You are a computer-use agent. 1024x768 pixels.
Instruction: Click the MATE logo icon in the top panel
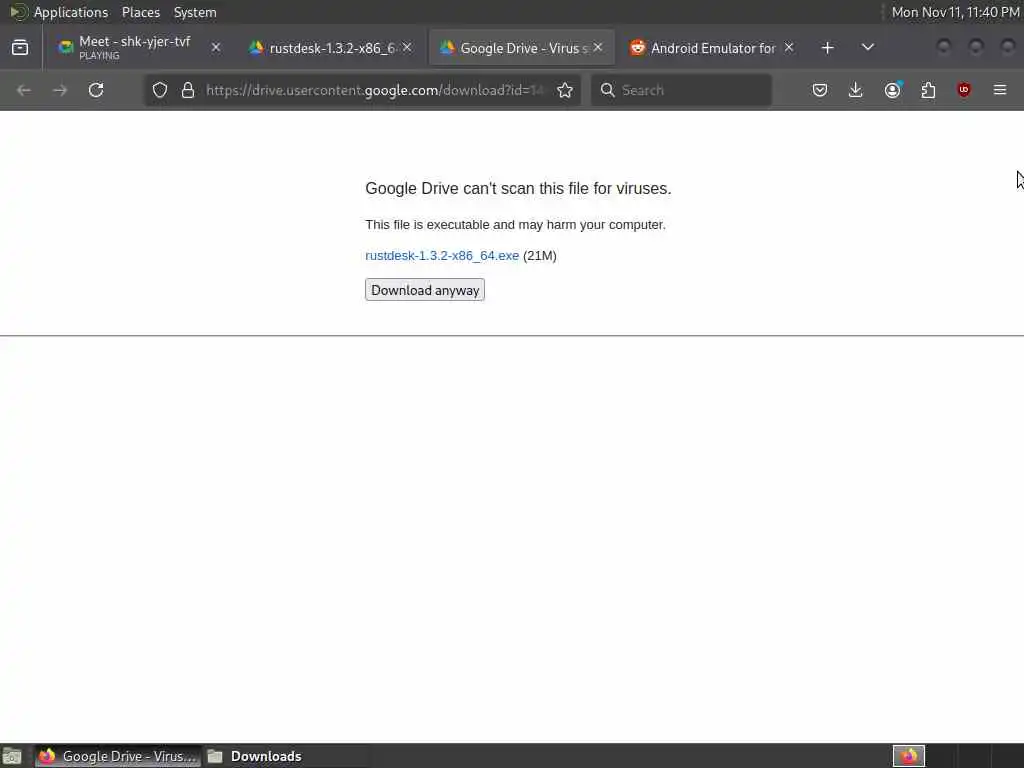coord(18,12)
